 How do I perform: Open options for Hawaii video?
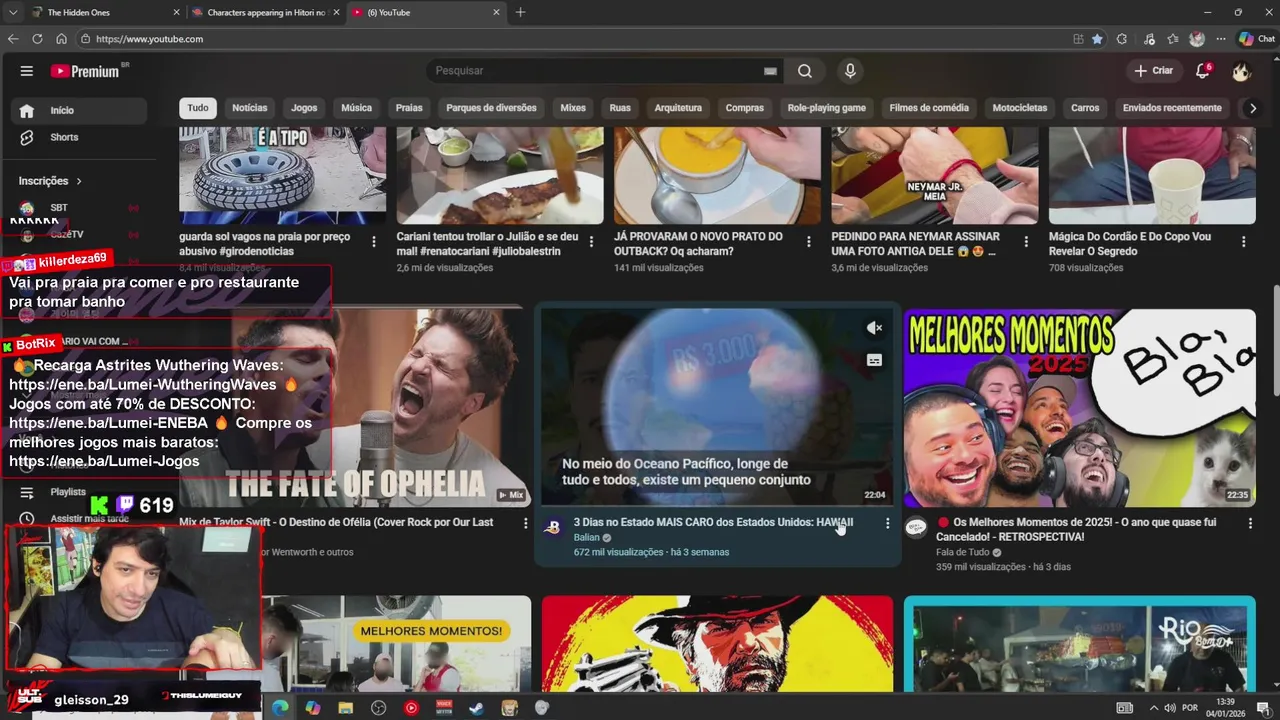coord(887,523)
